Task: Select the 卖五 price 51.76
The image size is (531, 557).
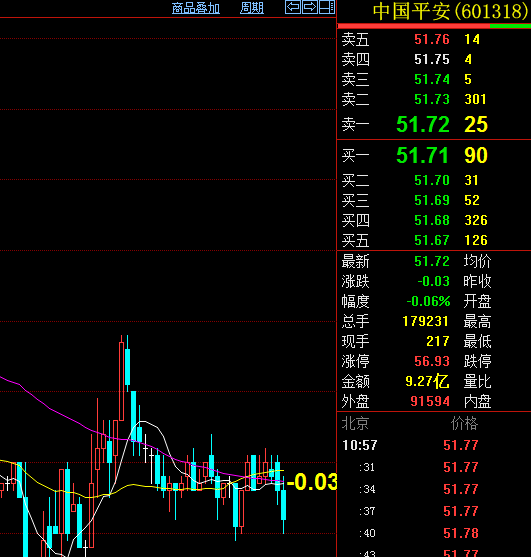Action: click(432, 39)
